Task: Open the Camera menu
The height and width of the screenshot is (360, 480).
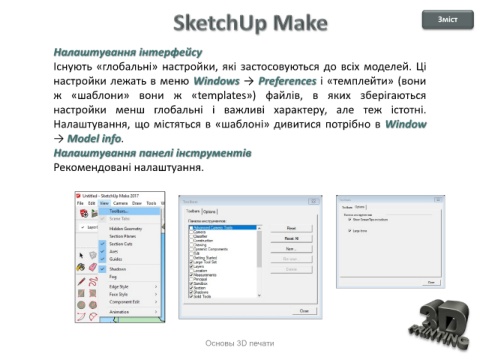Action: (120, 203)
